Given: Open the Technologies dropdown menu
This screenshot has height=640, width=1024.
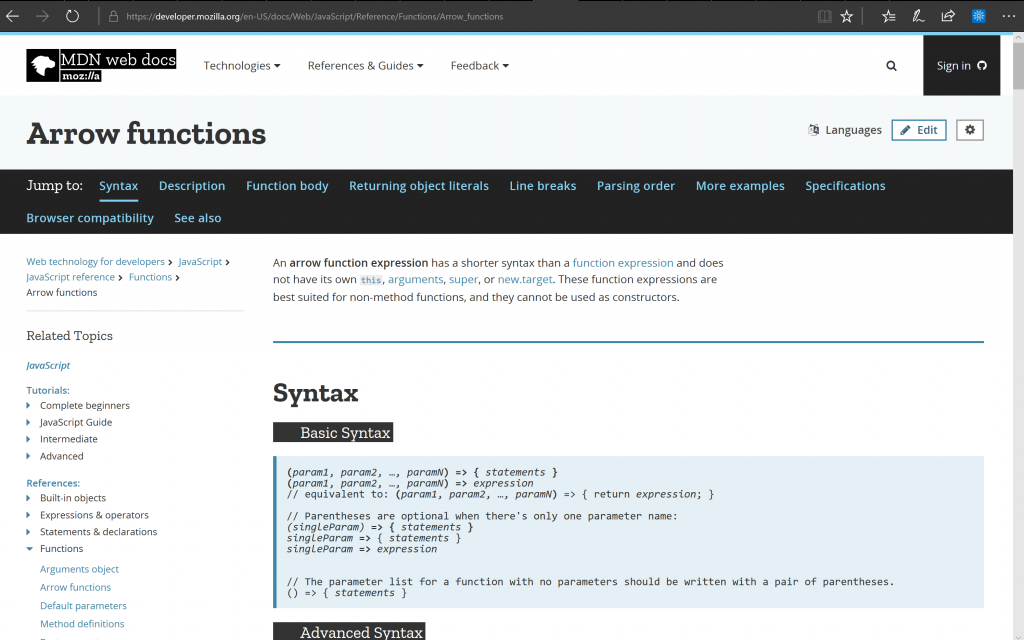Looking at the screenshot, I should pos(242,65).
